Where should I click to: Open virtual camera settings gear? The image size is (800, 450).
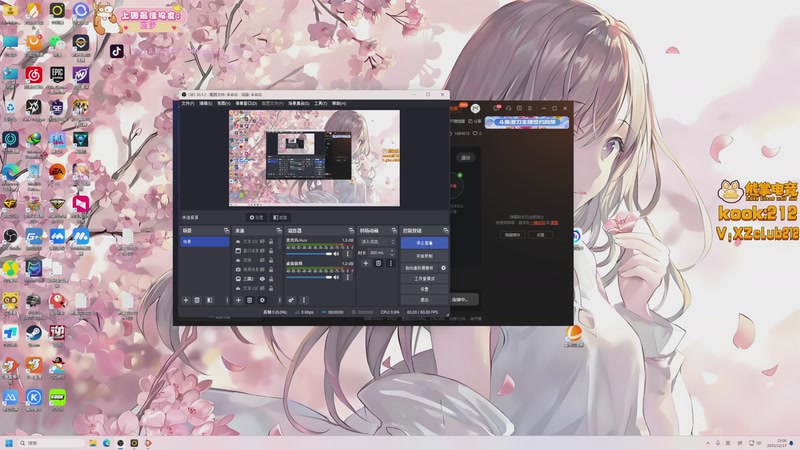pos(443,268)
